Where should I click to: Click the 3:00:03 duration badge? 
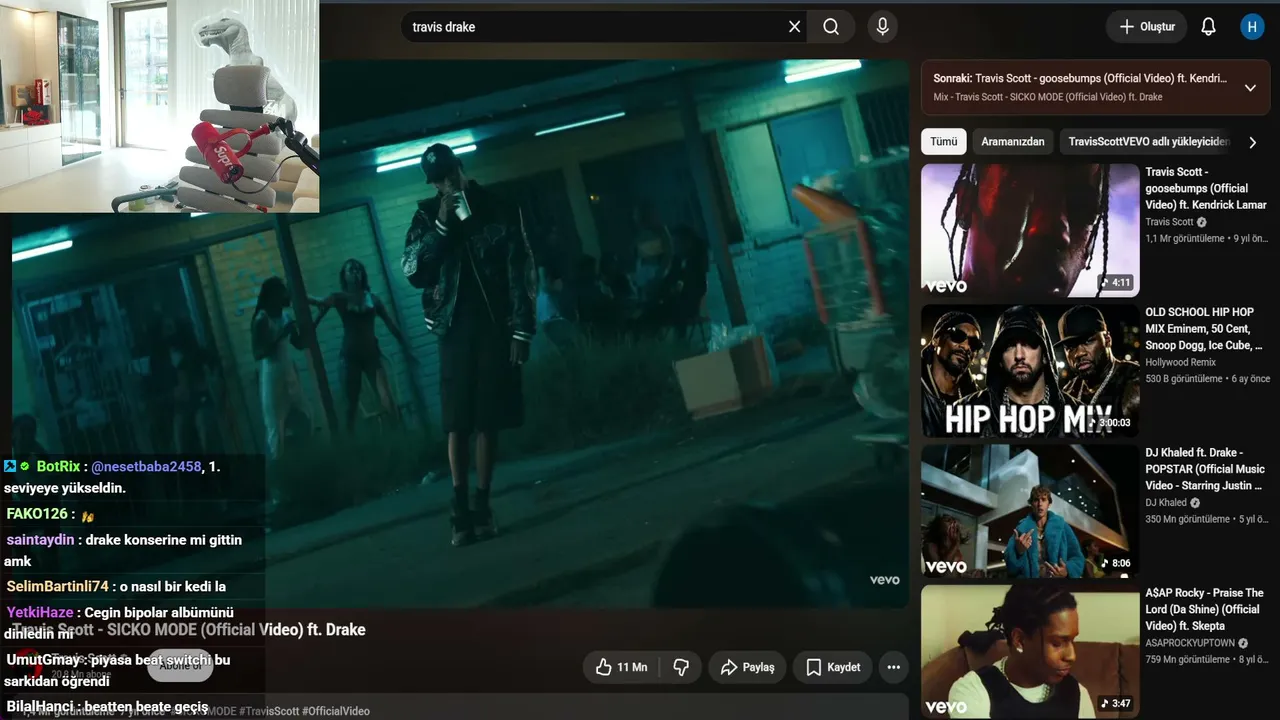[x=1109, y=423]
